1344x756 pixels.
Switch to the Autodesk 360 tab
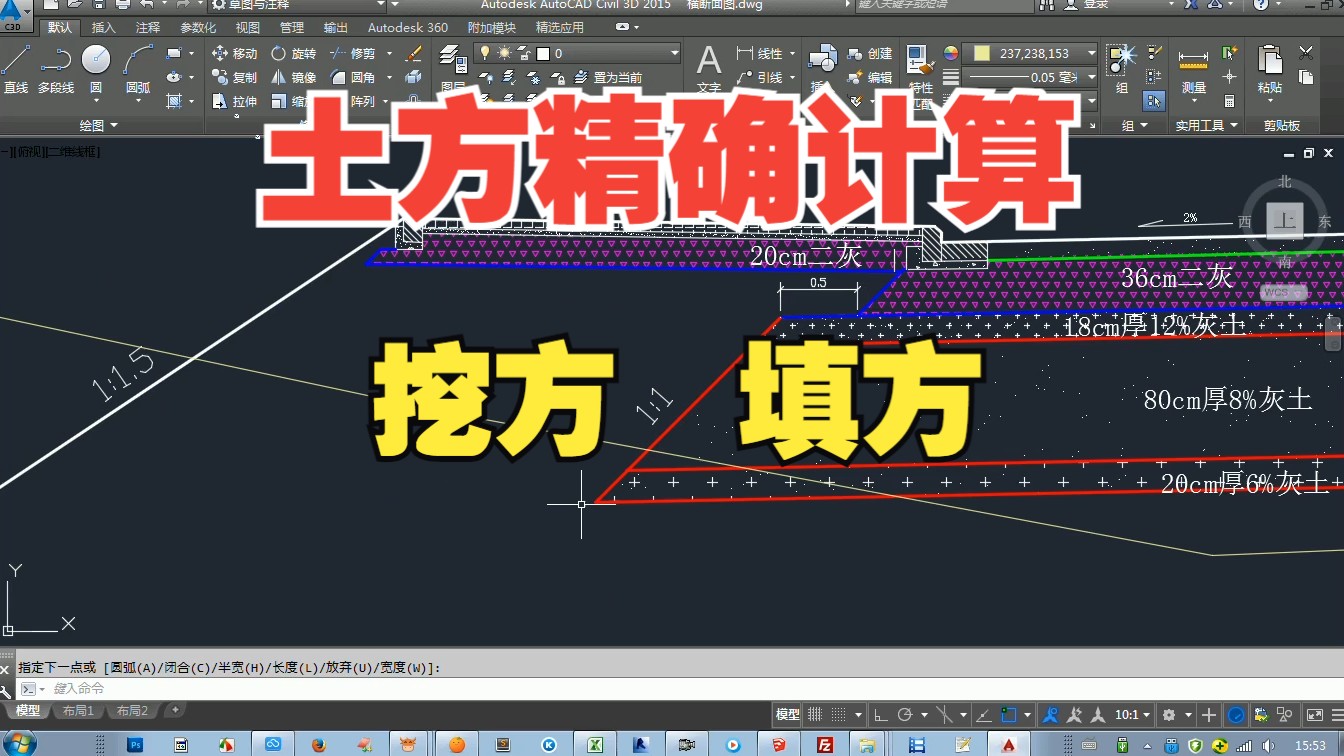tap(407, 27)
